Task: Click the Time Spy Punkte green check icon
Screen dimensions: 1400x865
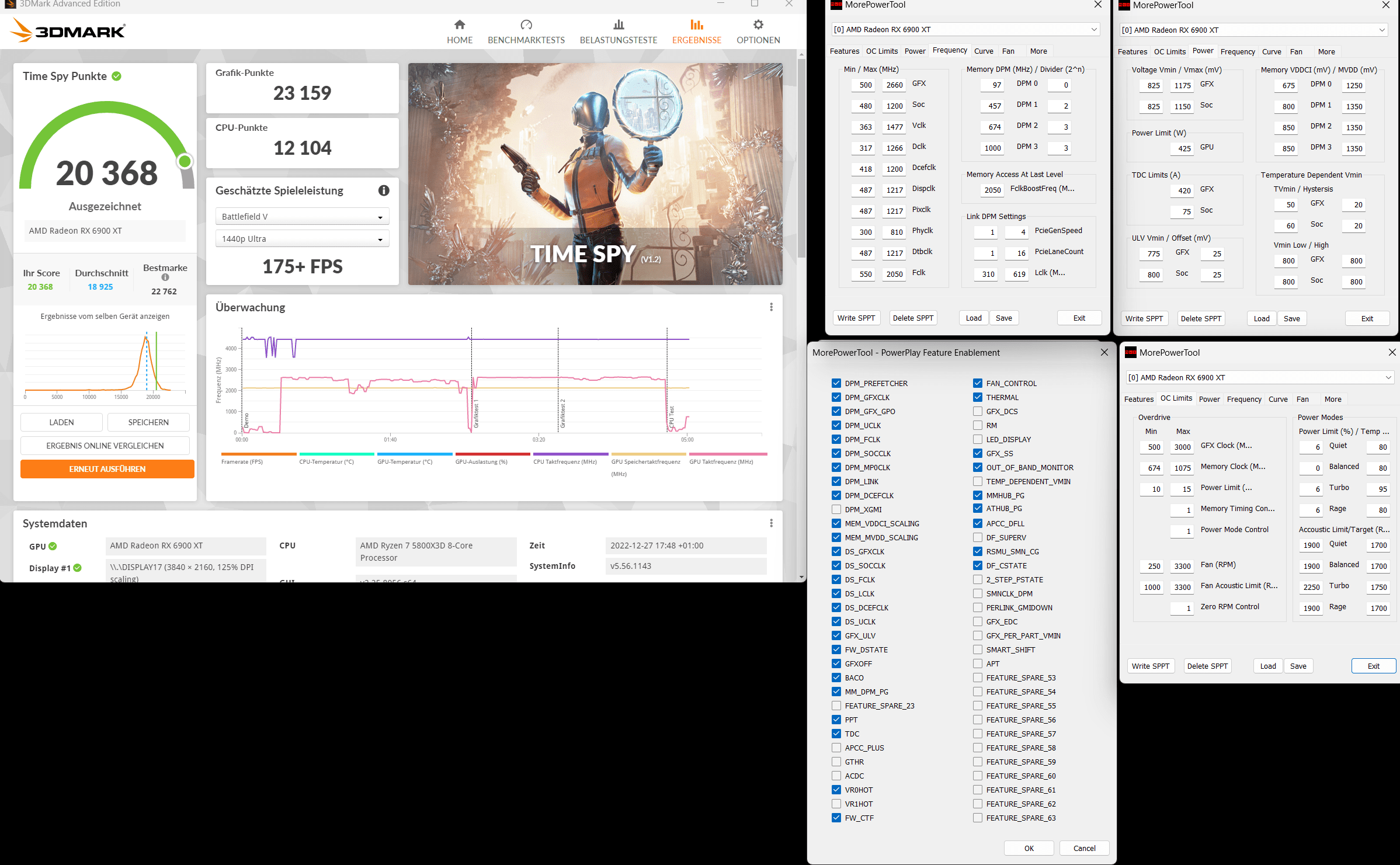Action: 116,76
